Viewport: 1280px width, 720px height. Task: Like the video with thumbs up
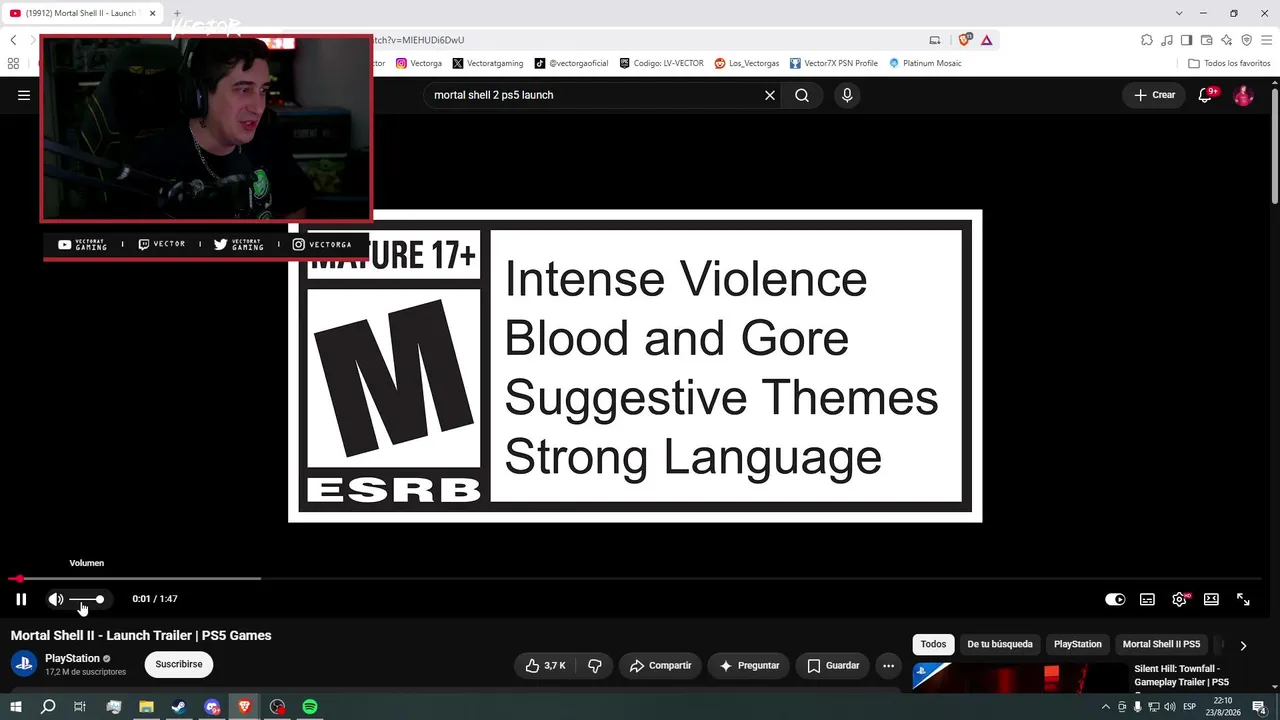point(546,665)
